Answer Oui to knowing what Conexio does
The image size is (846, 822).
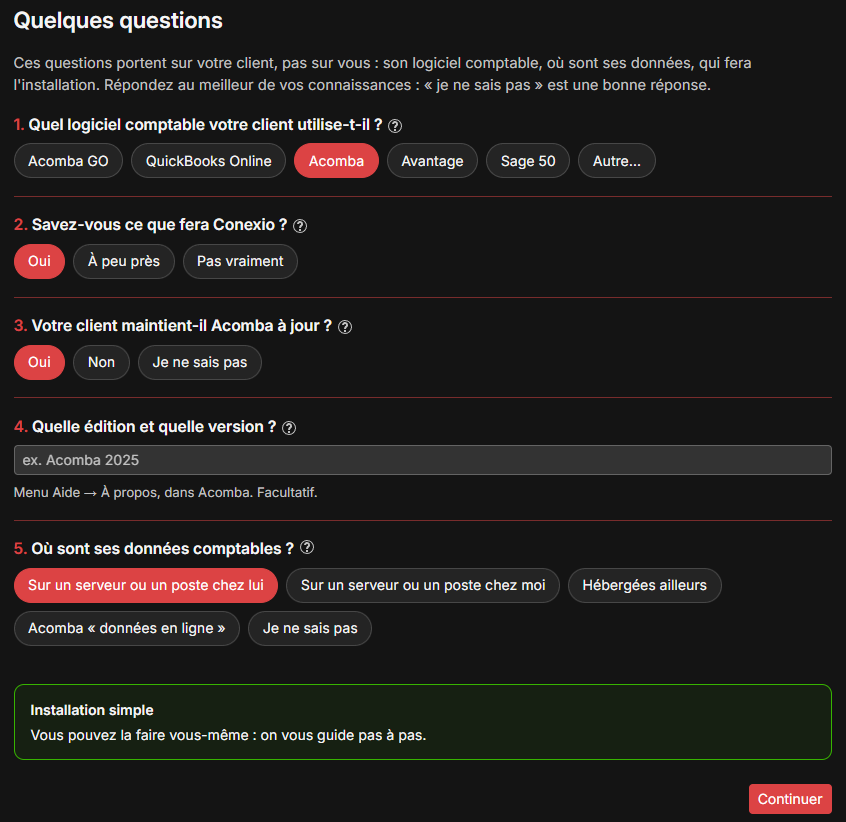tap(39, 262)
